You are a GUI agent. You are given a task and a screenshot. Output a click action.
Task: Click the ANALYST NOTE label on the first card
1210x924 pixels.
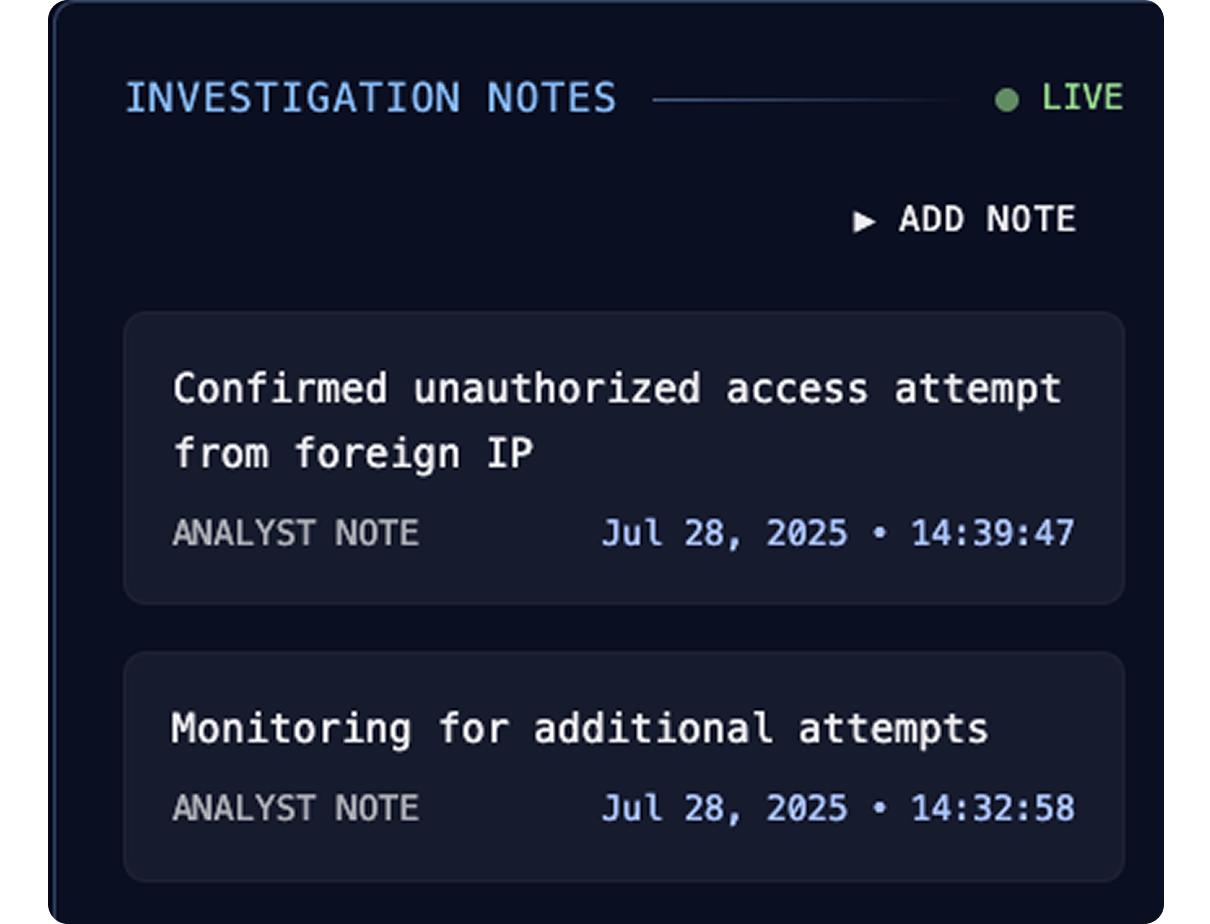pyautogui.click(x=295, y=533)
